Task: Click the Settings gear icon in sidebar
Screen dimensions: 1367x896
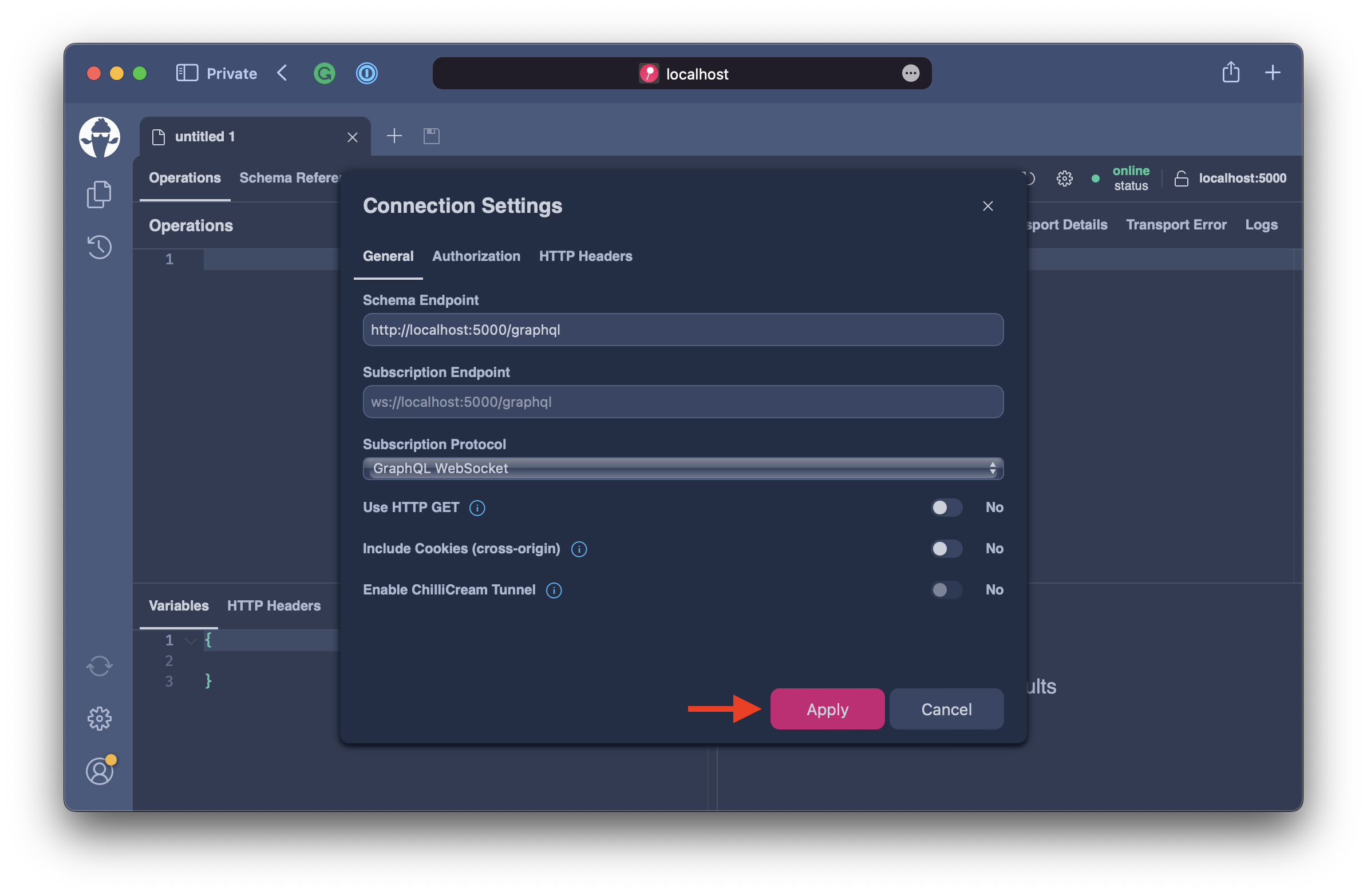Action: 100,717
